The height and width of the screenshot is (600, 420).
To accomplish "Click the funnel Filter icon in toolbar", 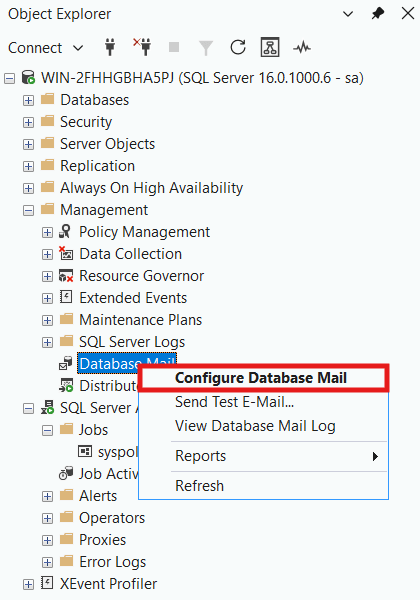I will pyautogui.click(x=205, y=48).
